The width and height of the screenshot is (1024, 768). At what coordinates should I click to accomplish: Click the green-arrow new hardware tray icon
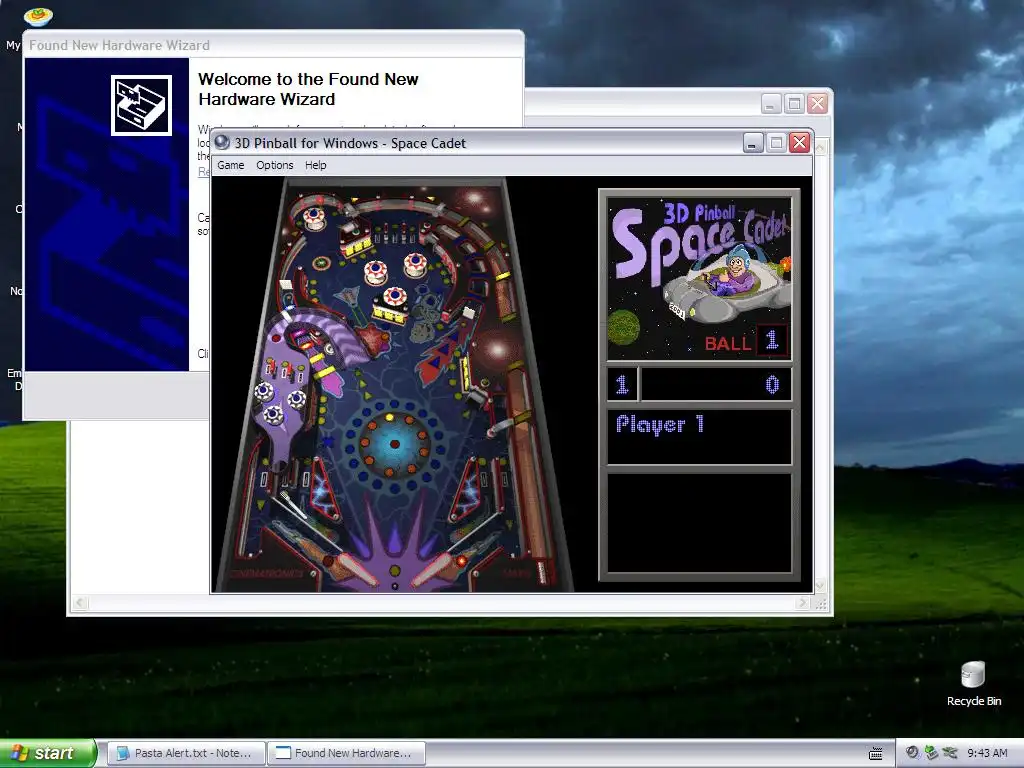(x=931, y=753)
